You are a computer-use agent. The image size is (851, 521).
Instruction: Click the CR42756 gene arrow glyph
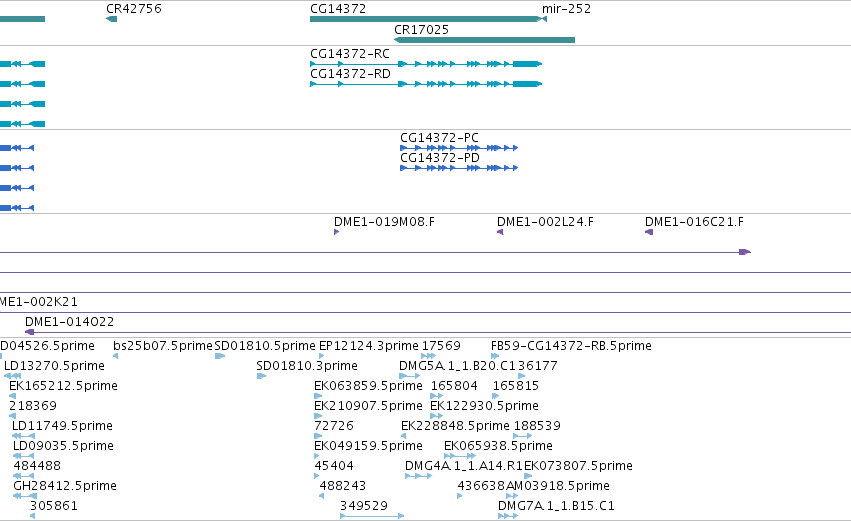tap(111, 19)
